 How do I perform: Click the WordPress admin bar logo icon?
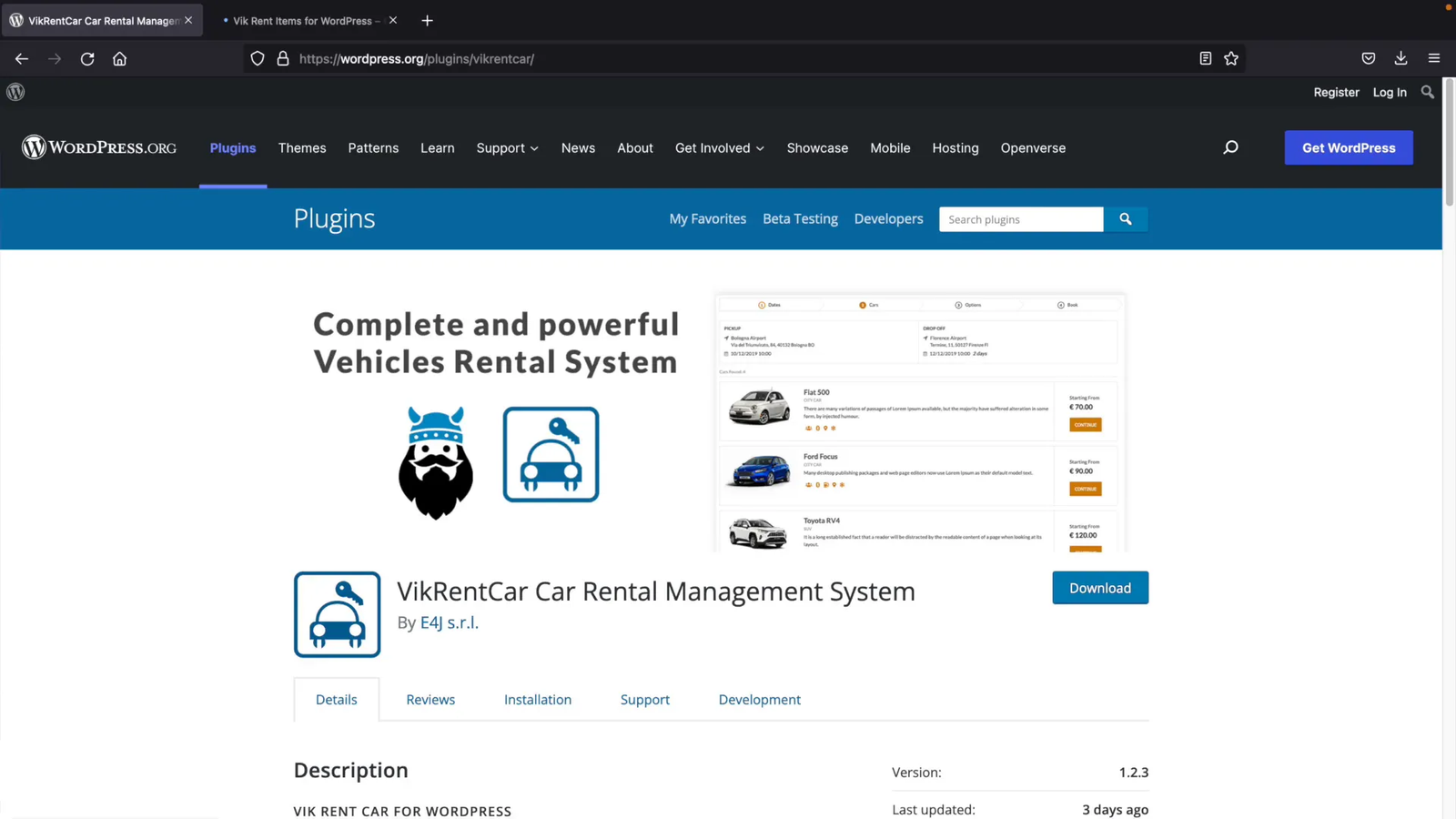pyautogui.click(x=15, y=92)
